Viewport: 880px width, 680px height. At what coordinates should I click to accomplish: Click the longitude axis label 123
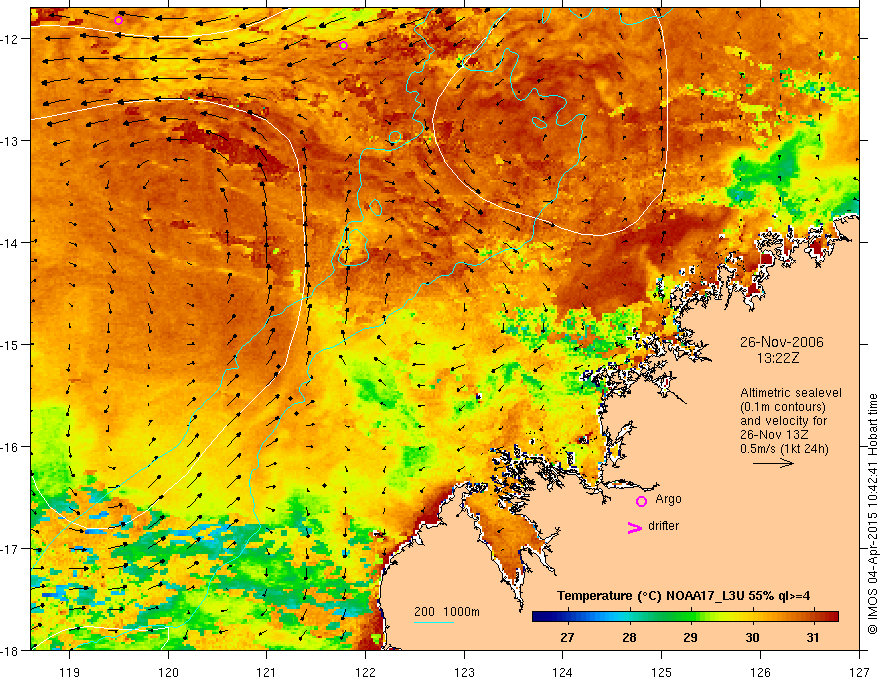coord(464,672)
